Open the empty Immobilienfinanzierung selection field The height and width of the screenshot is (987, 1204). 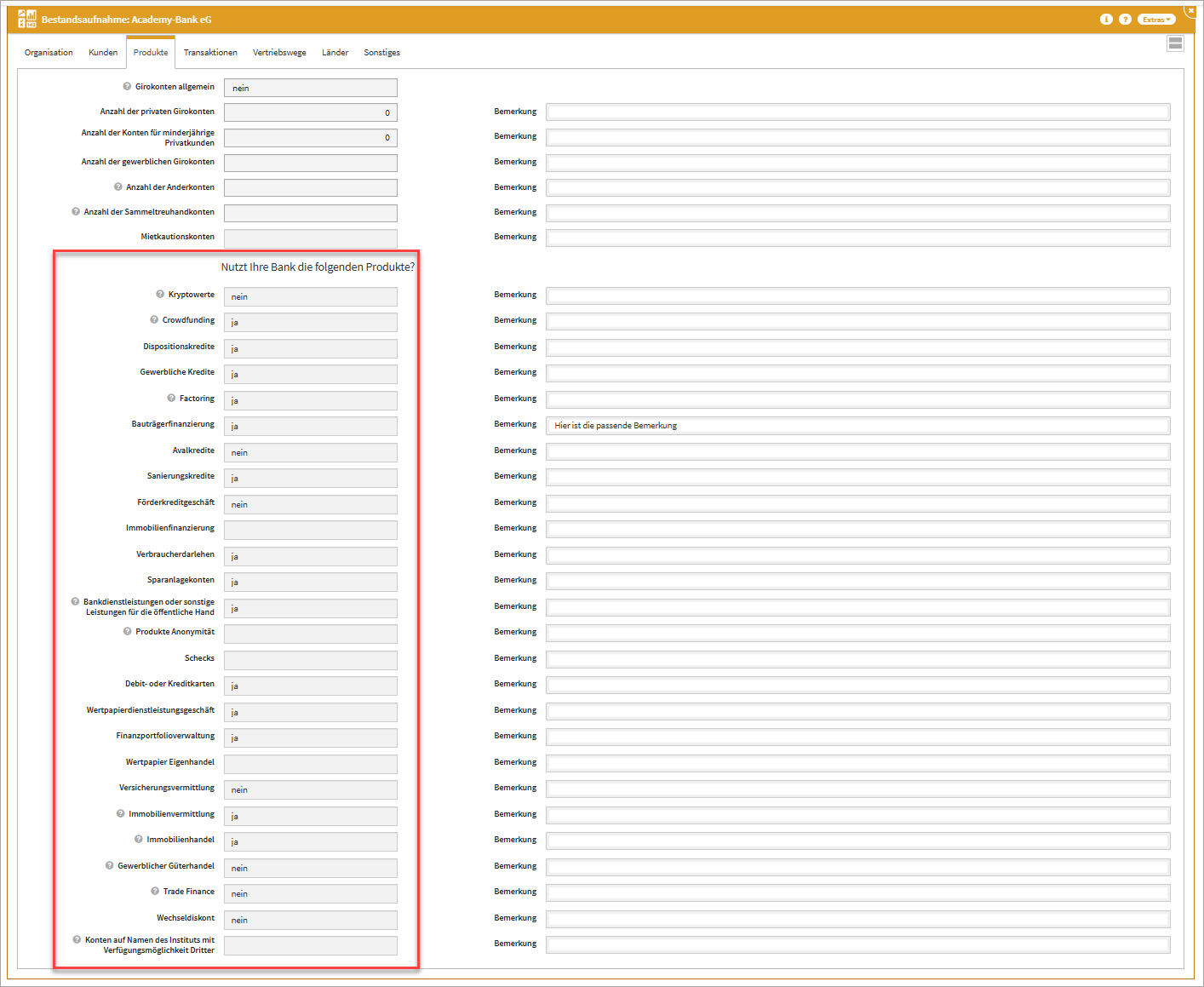pyautogui.click(x=310, y=531)
